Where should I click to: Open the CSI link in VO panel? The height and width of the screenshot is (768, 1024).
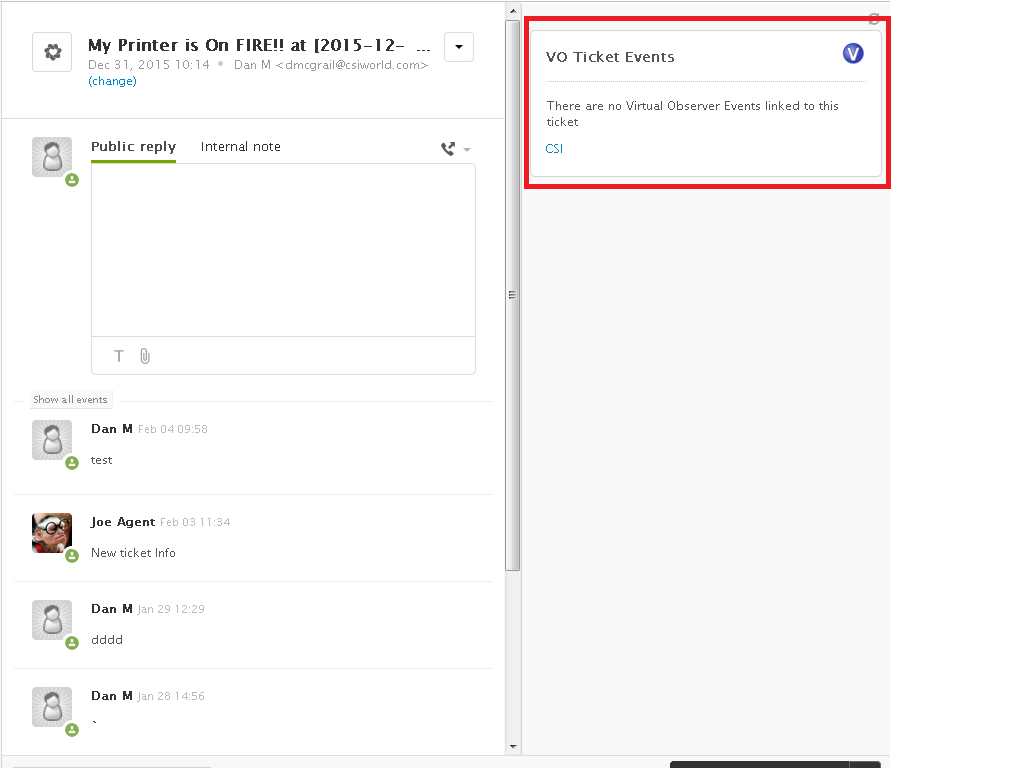[x=554, y=149]
